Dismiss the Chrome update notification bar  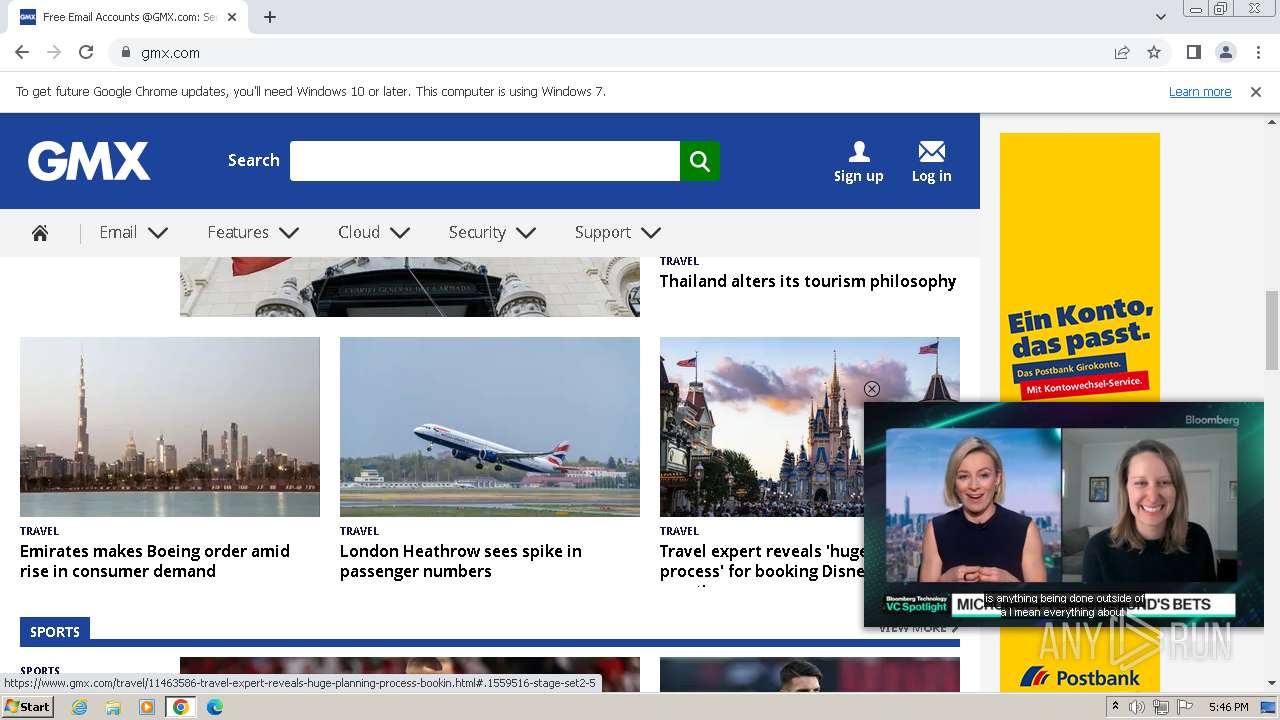point(1256,92)
